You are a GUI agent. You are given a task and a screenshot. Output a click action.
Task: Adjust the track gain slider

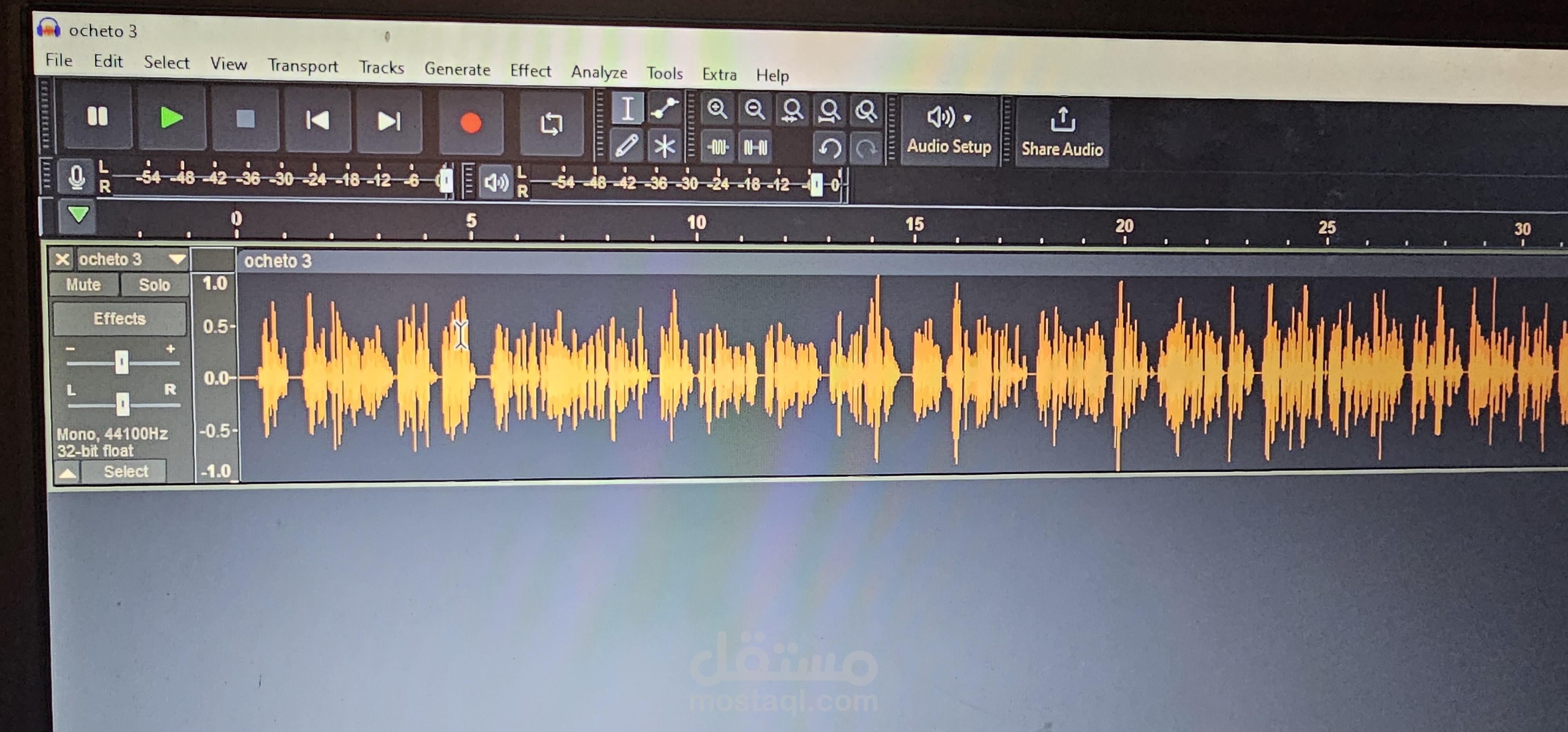[122, 362]
